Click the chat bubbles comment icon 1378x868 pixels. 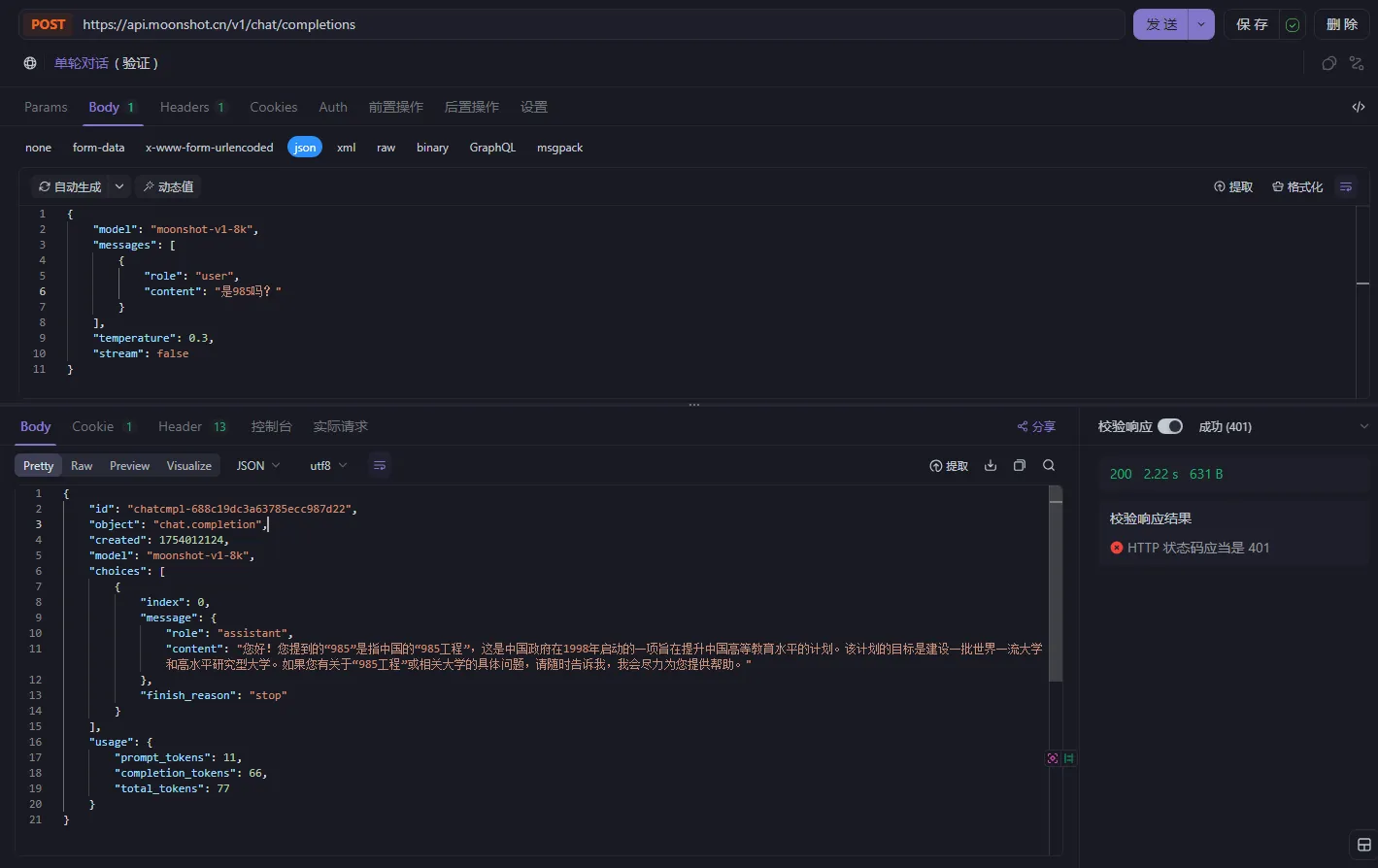coord(1329,63)
